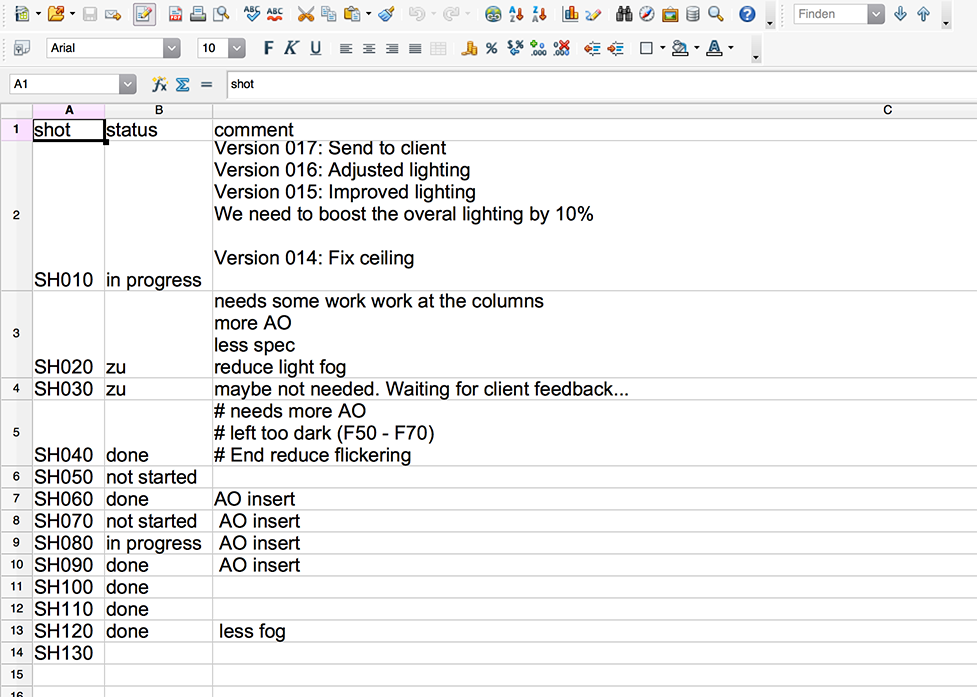The width and height of the screenshot is (977, 697).
Task: Click the Cut scissors icon
Action: pyautogui.click(x=305, y=14)
